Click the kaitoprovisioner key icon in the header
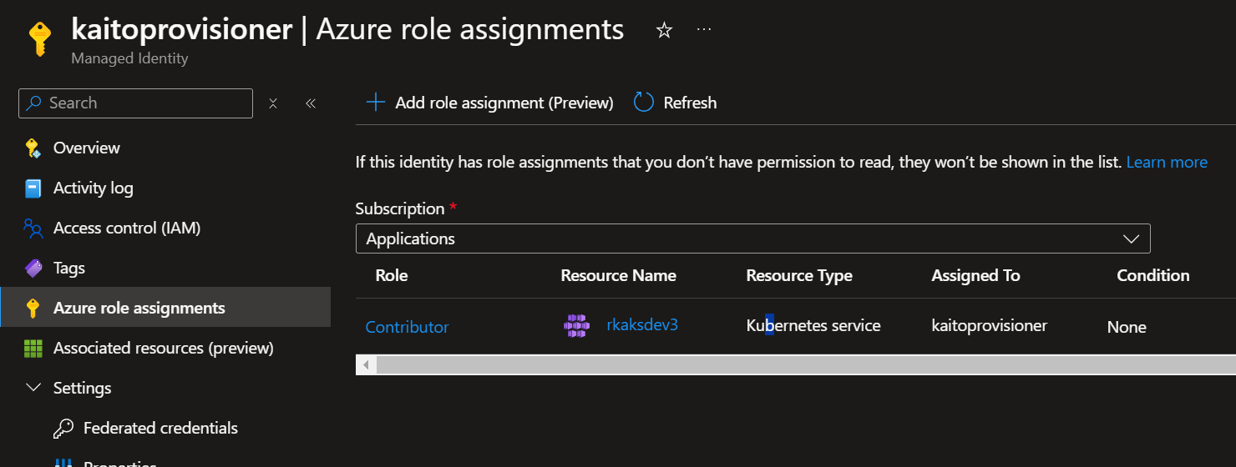 39,38
